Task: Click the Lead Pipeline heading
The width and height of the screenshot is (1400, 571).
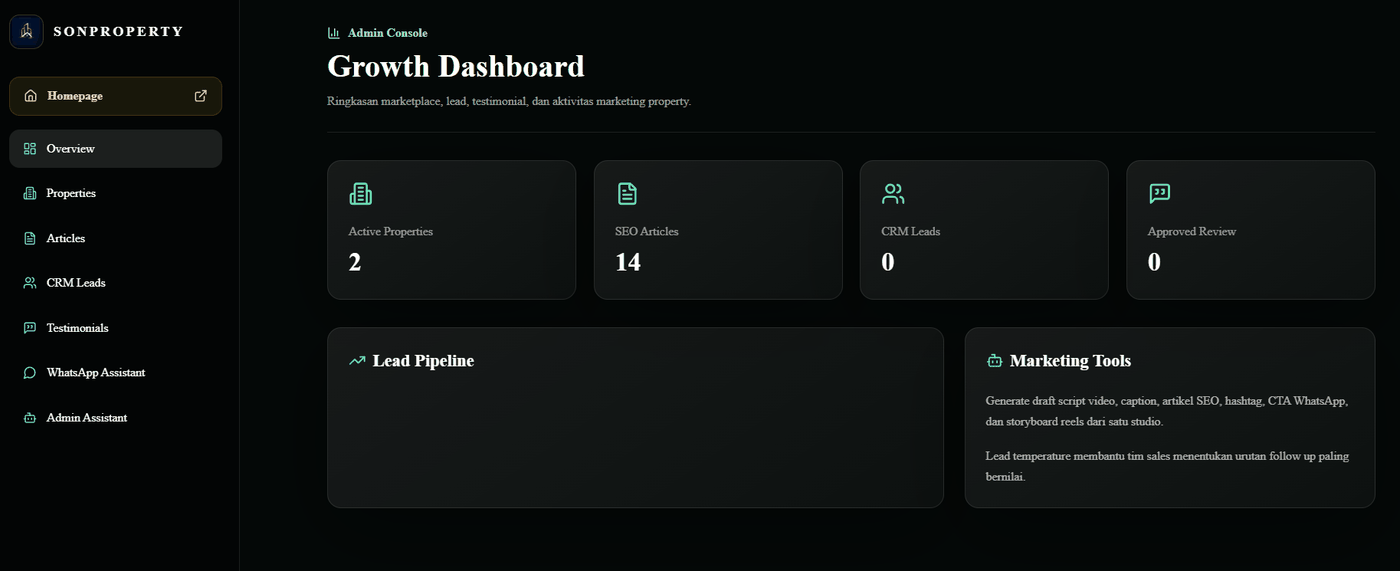Action: click(423, 361)
